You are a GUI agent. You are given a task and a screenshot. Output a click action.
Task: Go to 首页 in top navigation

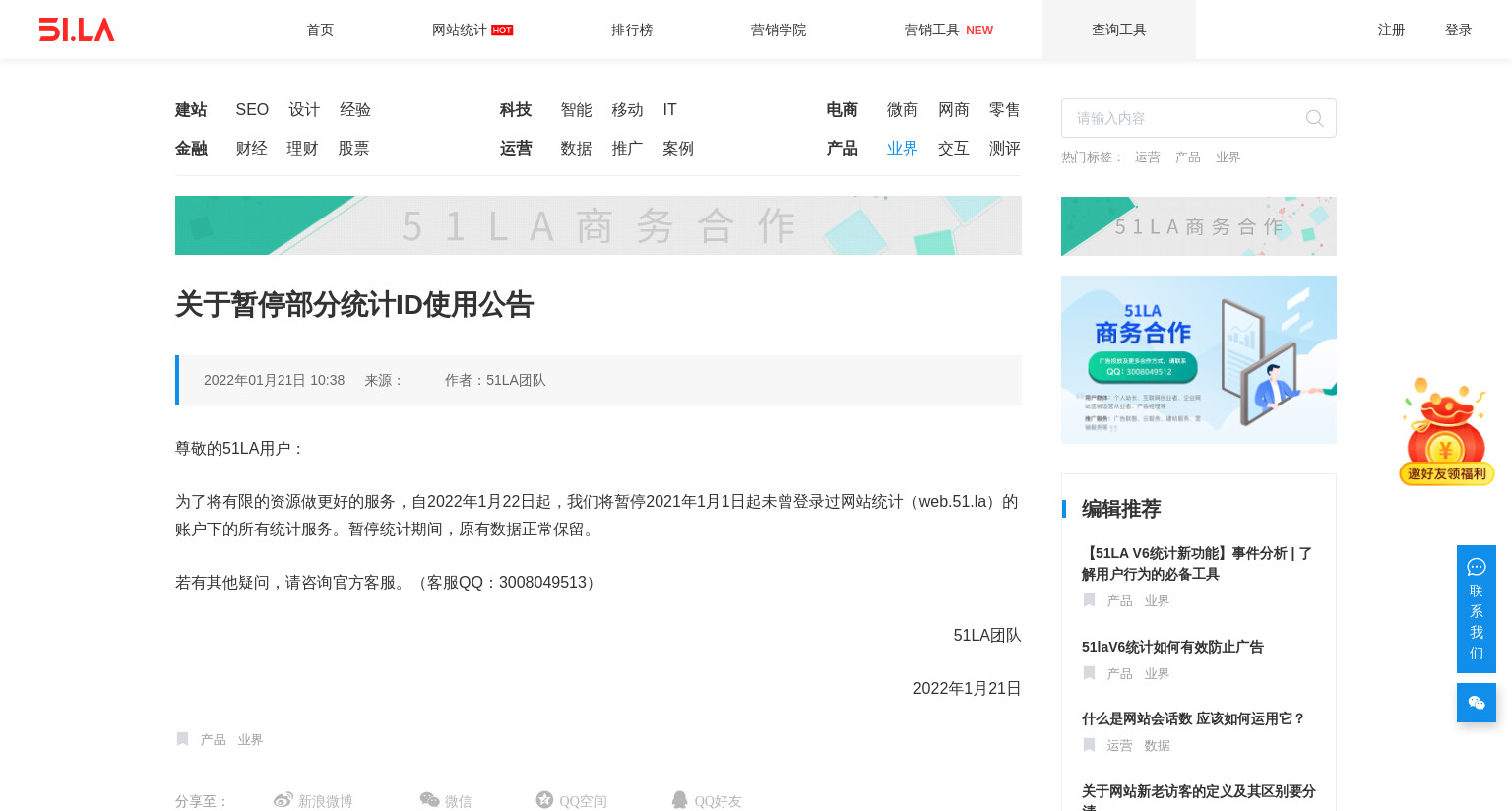320,30
